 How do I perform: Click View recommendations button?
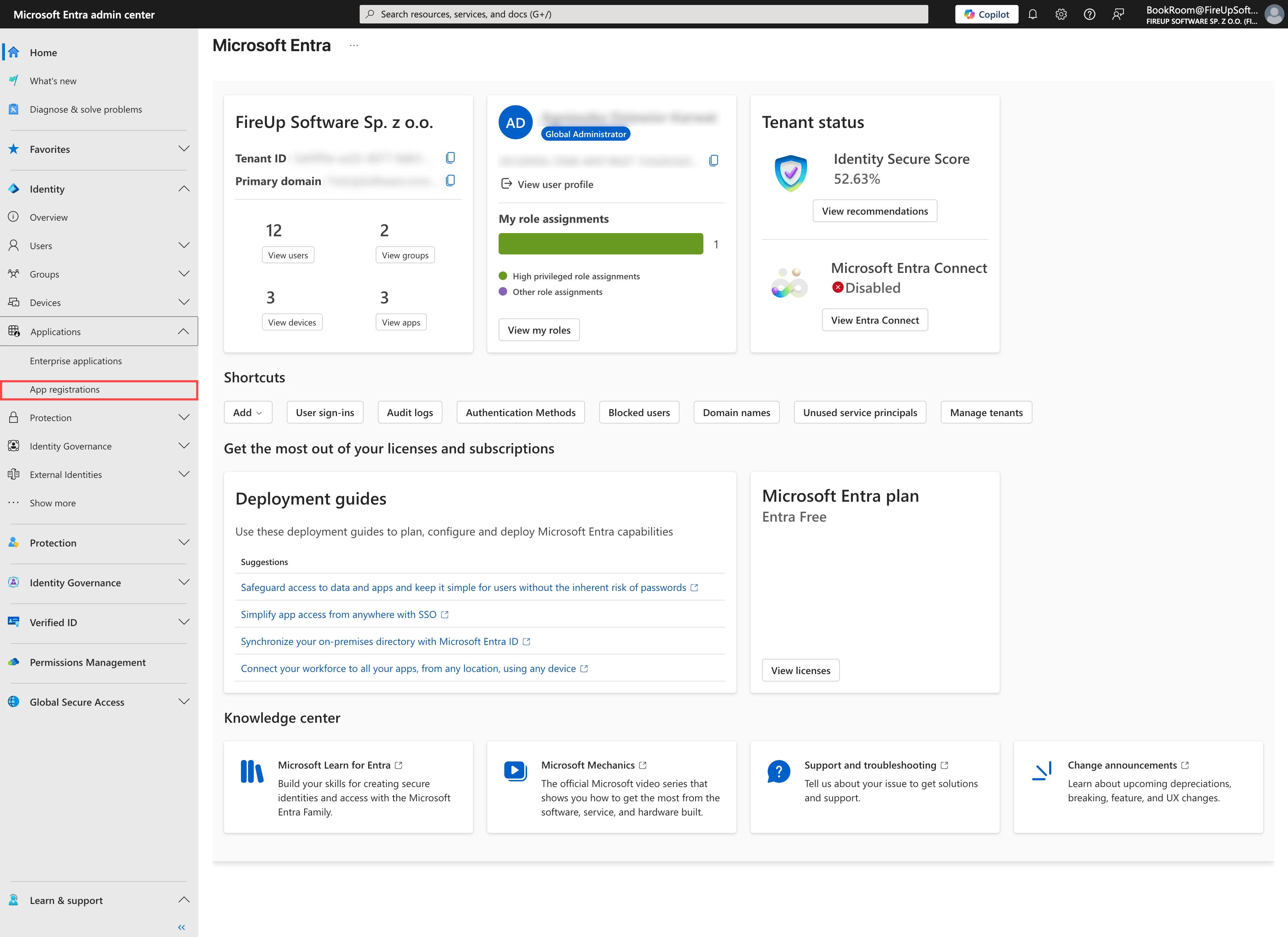tap(875, 211)
